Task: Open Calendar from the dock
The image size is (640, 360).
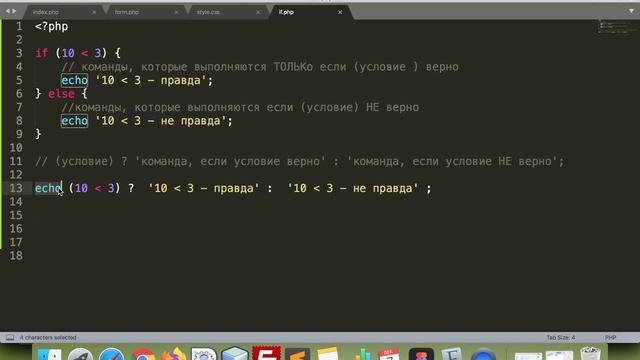Action: pos(389,353)
